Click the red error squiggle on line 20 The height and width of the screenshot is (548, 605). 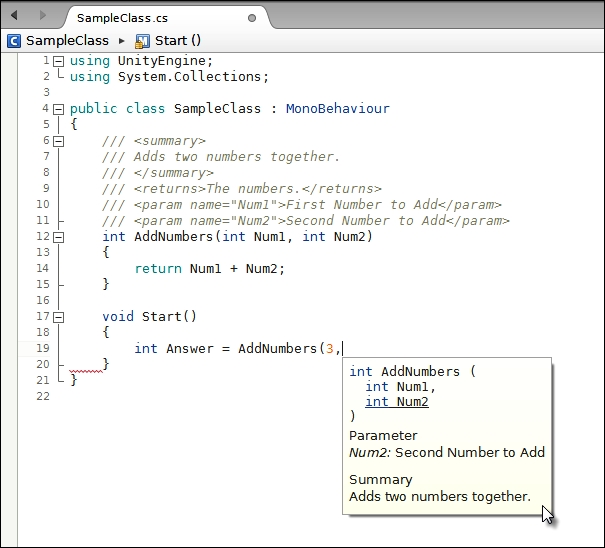tap(83, 369)
